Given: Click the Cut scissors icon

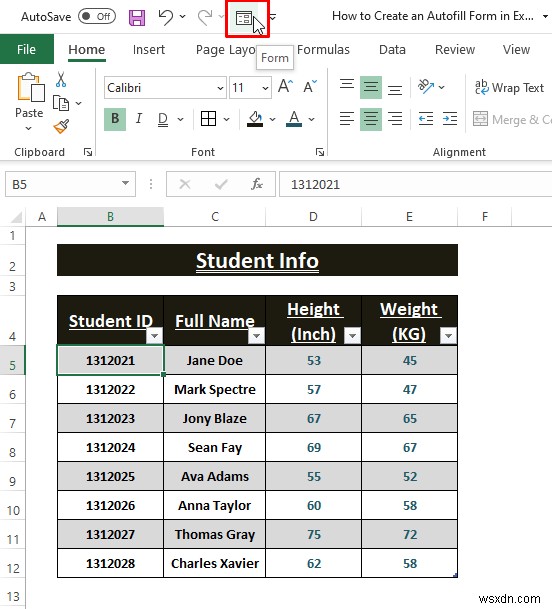Looking at the screenshot, I should [61, 79].
